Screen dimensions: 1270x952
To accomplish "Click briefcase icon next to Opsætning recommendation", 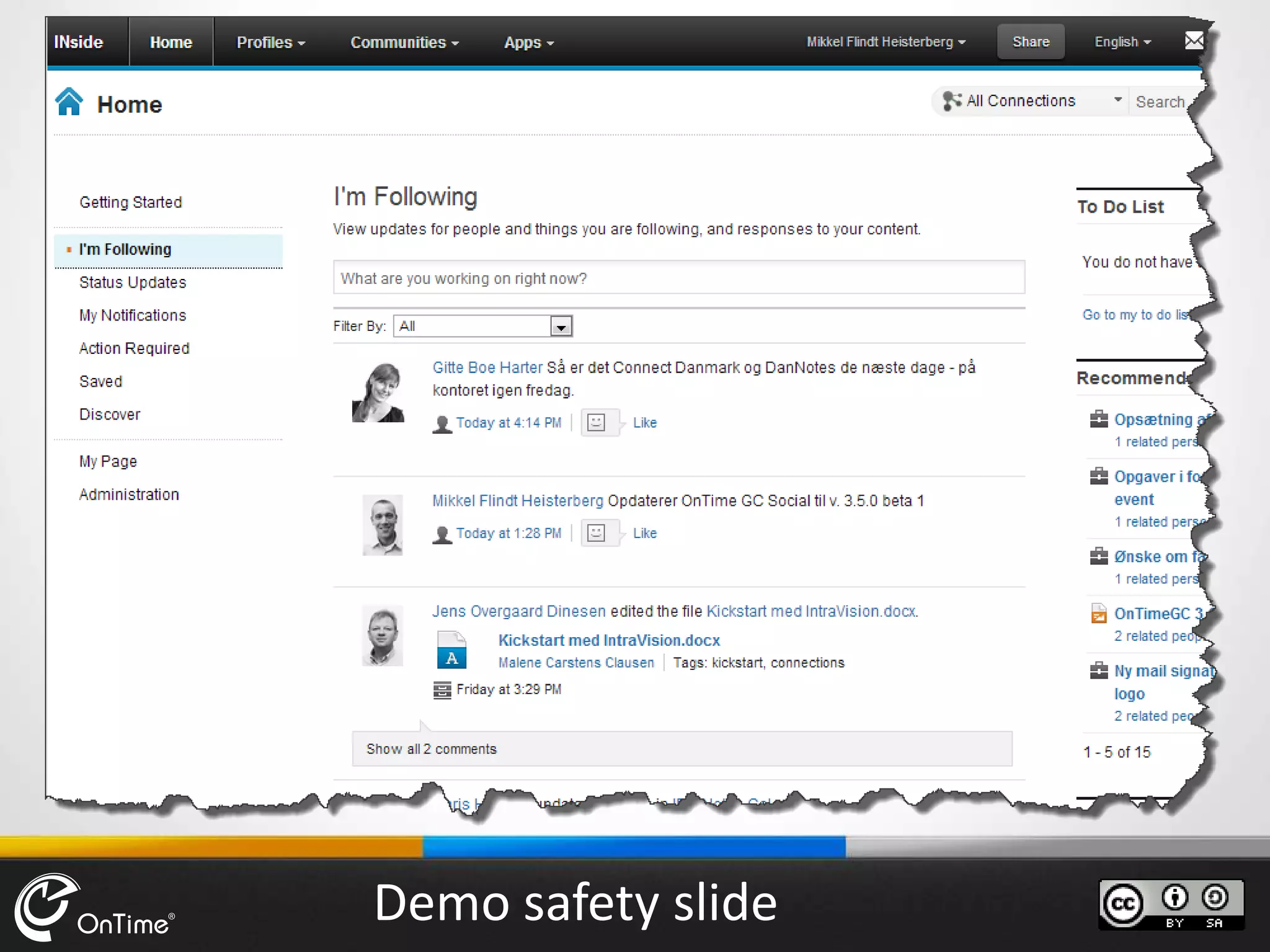I will 1099,420.
